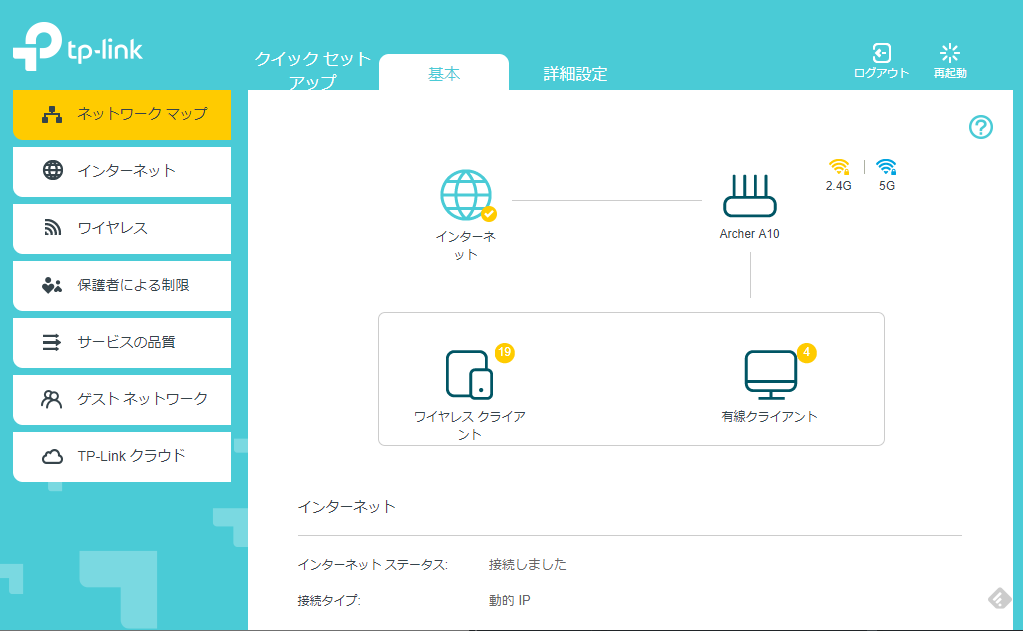The height and width of the screenshot is (631, 1023).
Task: Click the 2.4G Wi-Fi status icon
Action: [838, 168]
